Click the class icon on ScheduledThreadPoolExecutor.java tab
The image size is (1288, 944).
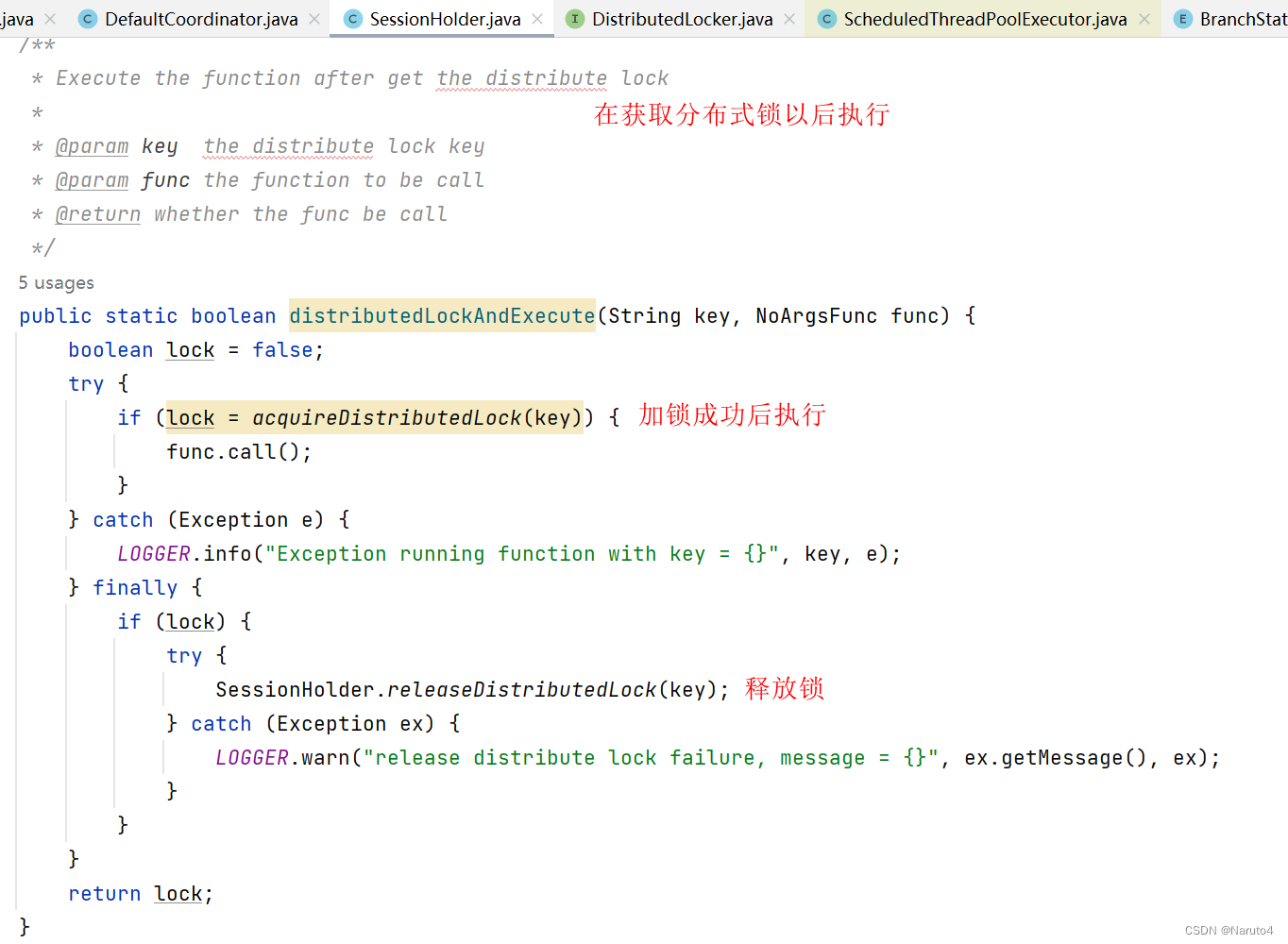[827, 19]
